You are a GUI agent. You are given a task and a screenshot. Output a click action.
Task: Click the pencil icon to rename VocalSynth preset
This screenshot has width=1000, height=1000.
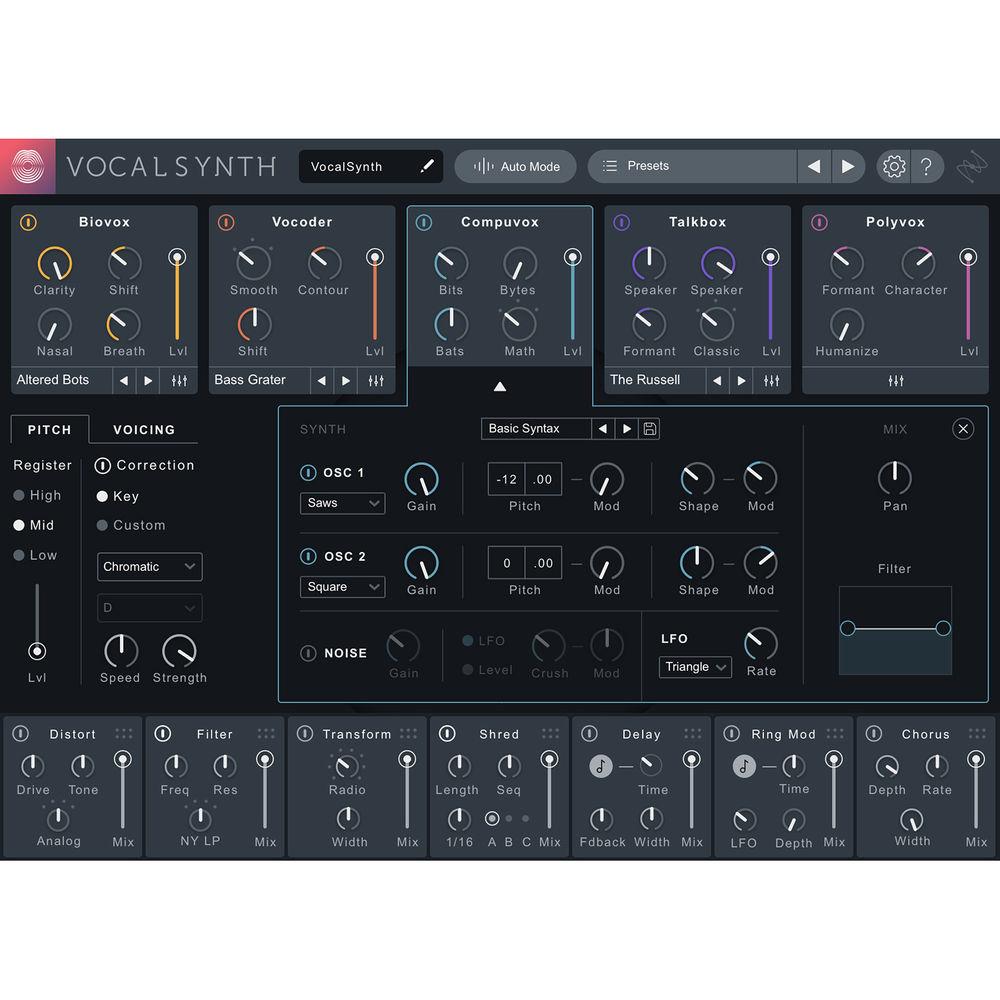coord(428,166)
